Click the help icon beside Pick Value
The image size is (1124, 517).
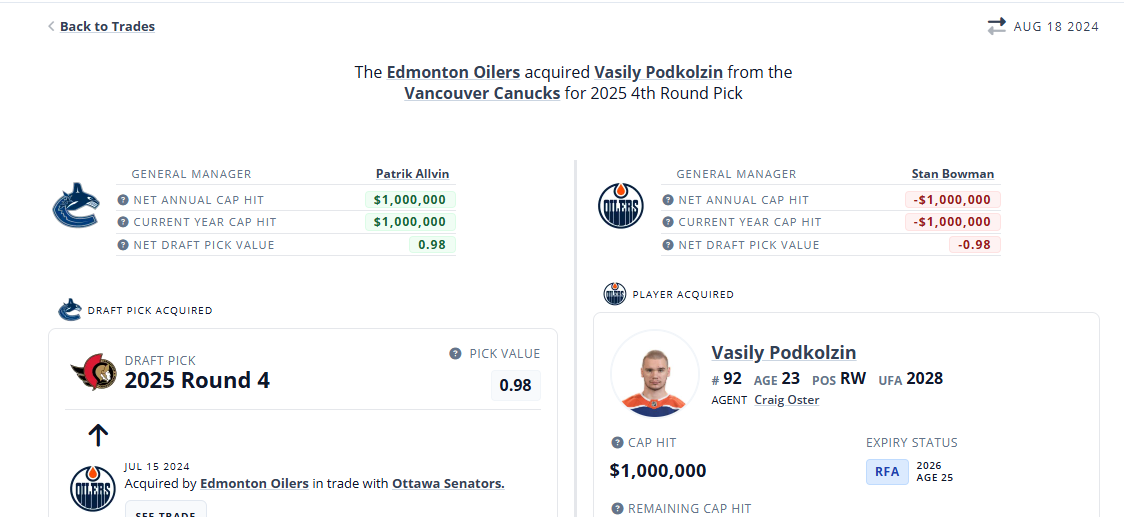(x=455, y=354)
